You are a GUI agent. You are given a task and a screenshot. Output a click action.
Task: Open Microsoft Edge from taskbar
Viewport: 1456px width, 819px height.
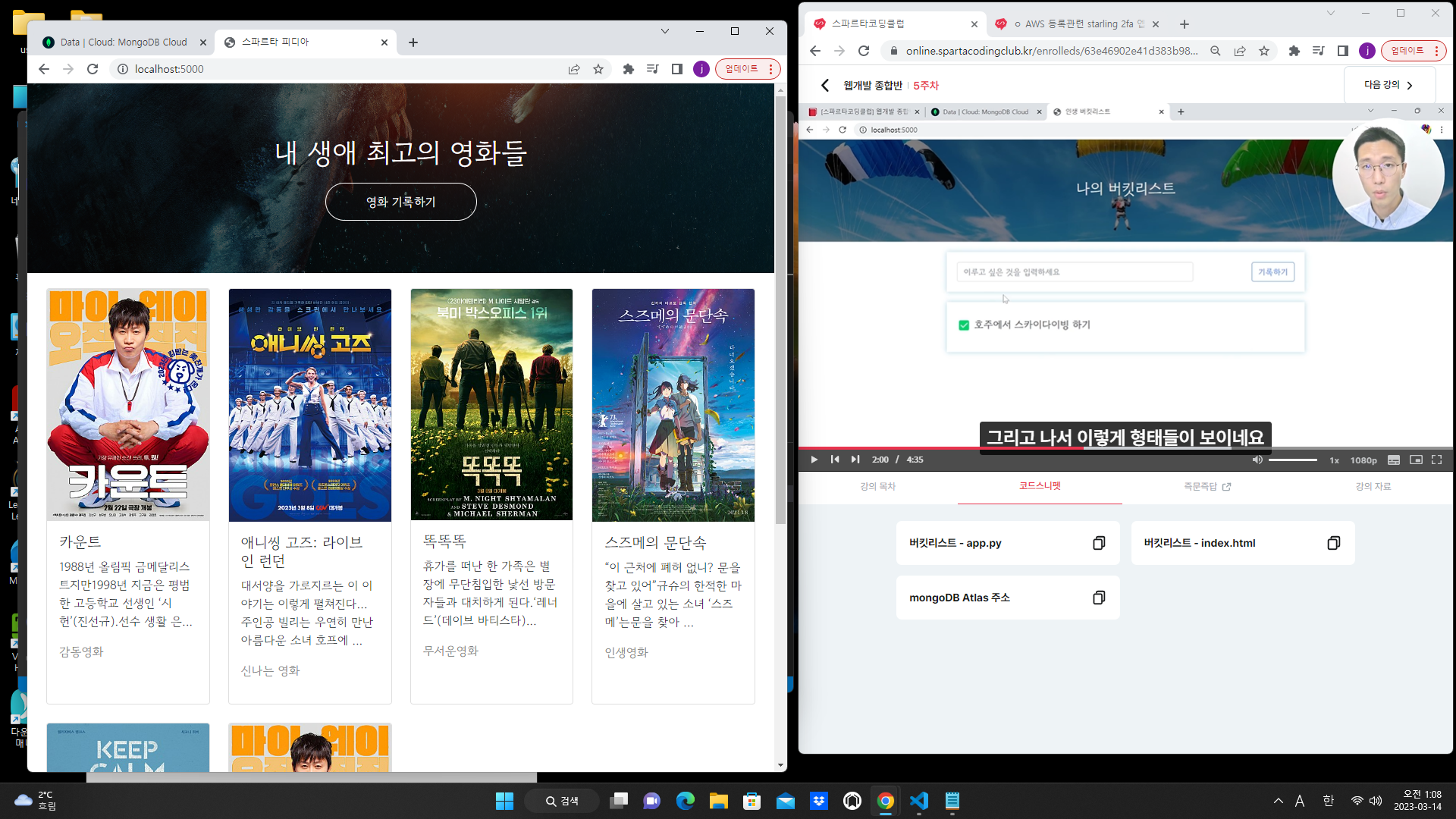686,801
